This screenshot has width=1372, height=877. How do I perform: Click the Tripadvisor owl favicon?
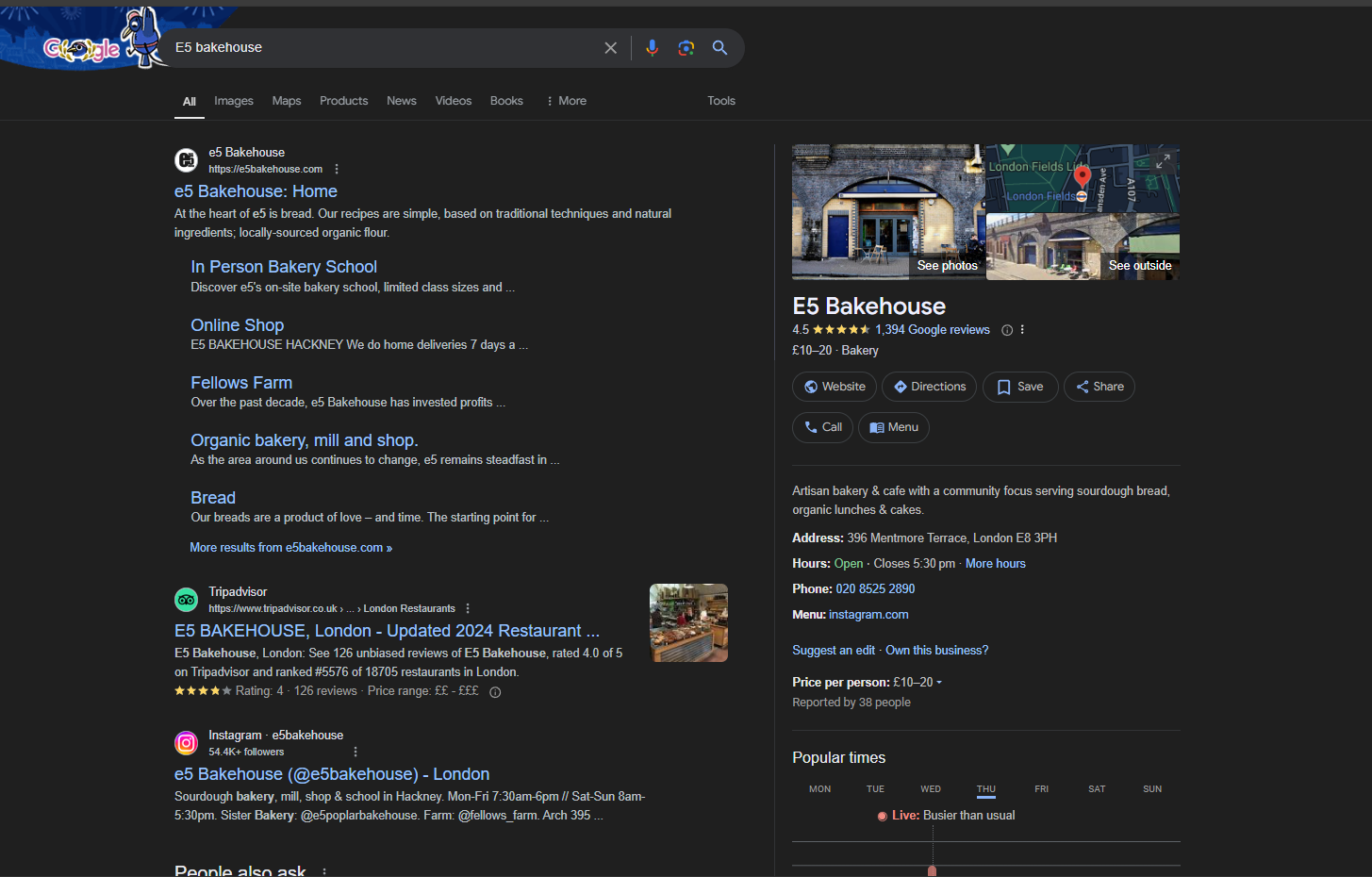[187, 600]
